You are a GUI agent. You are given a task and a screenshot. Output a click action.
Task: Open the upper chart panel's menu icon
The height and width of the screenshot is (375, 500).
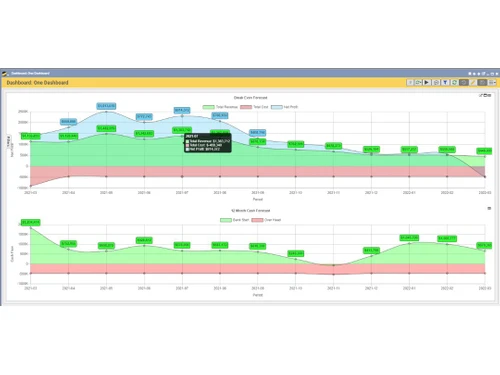489,95
